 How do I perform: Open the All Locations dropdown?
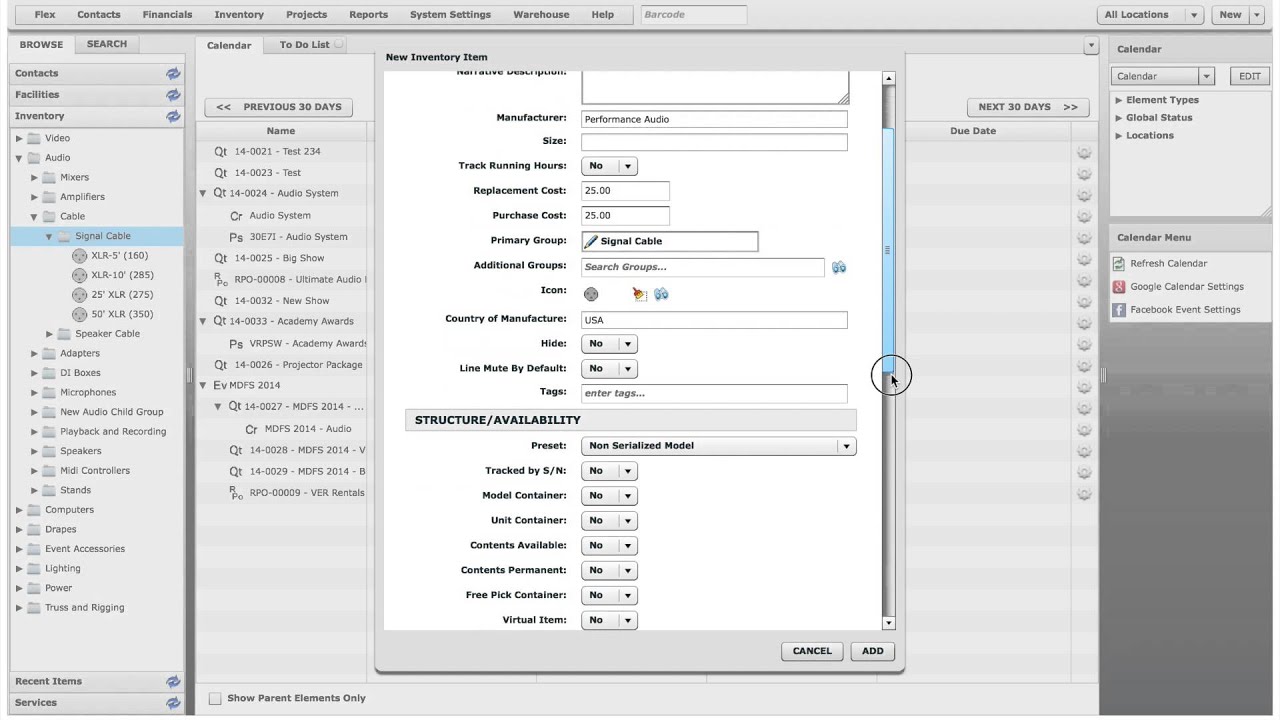coord(1150,15)
